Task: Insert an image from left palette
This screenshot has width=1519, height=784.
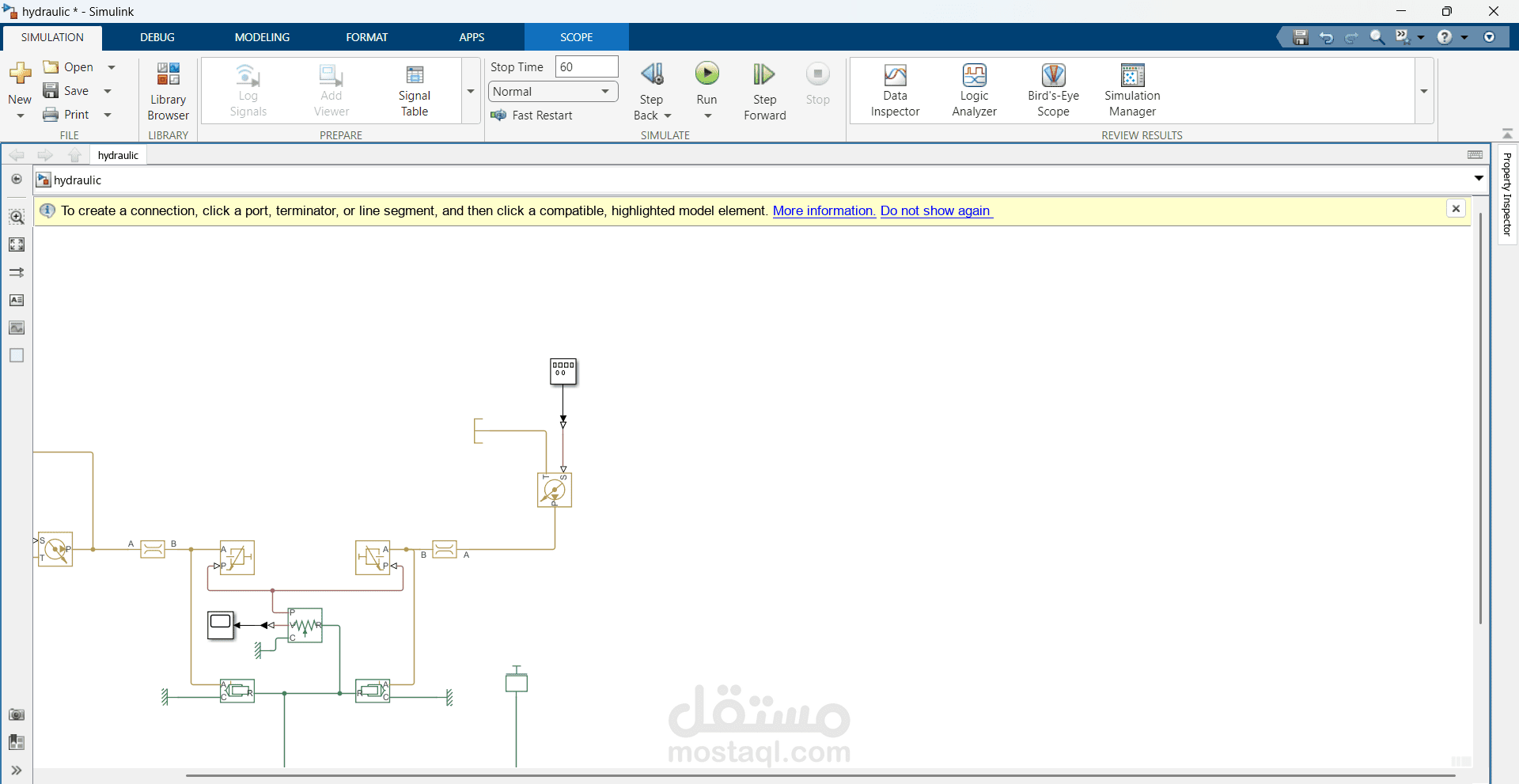Action: click(x=17, y=328)
